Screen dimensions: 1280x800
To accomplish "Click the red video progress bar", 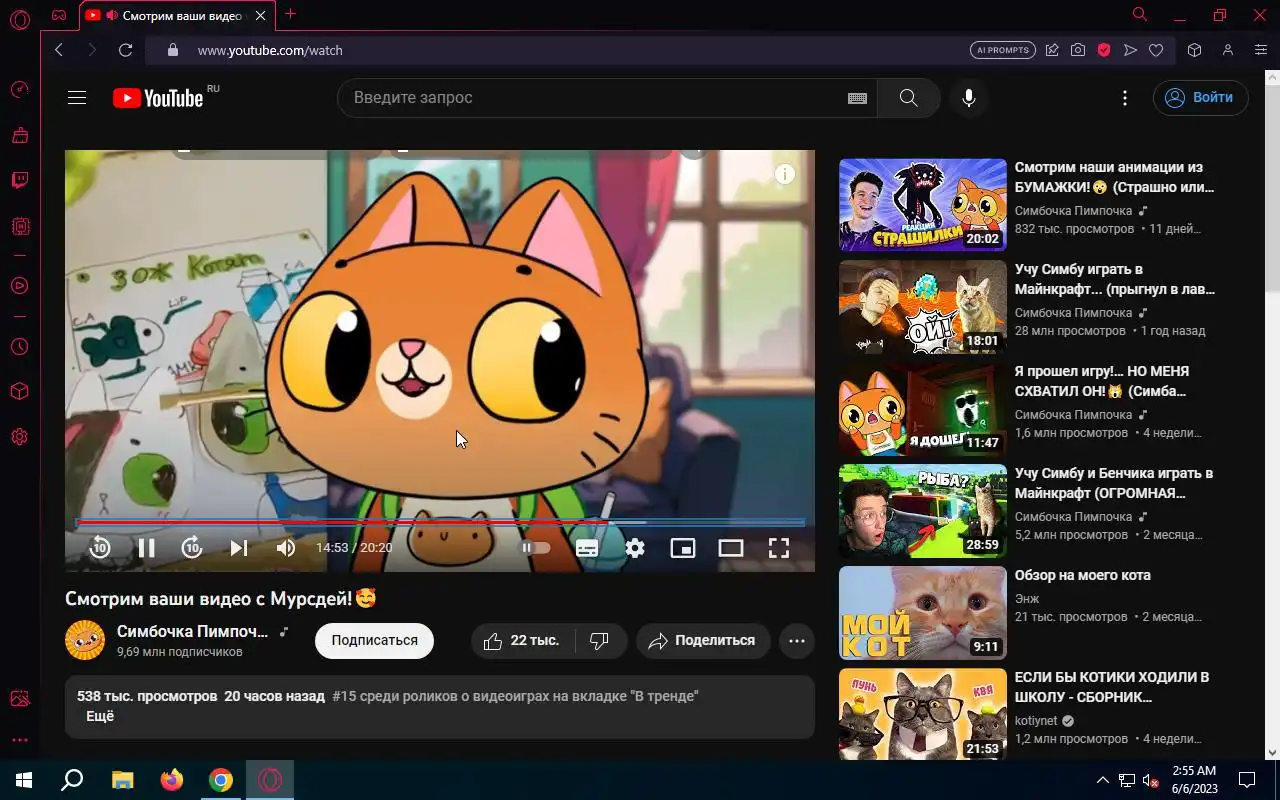I will click(x=440, y=522).
